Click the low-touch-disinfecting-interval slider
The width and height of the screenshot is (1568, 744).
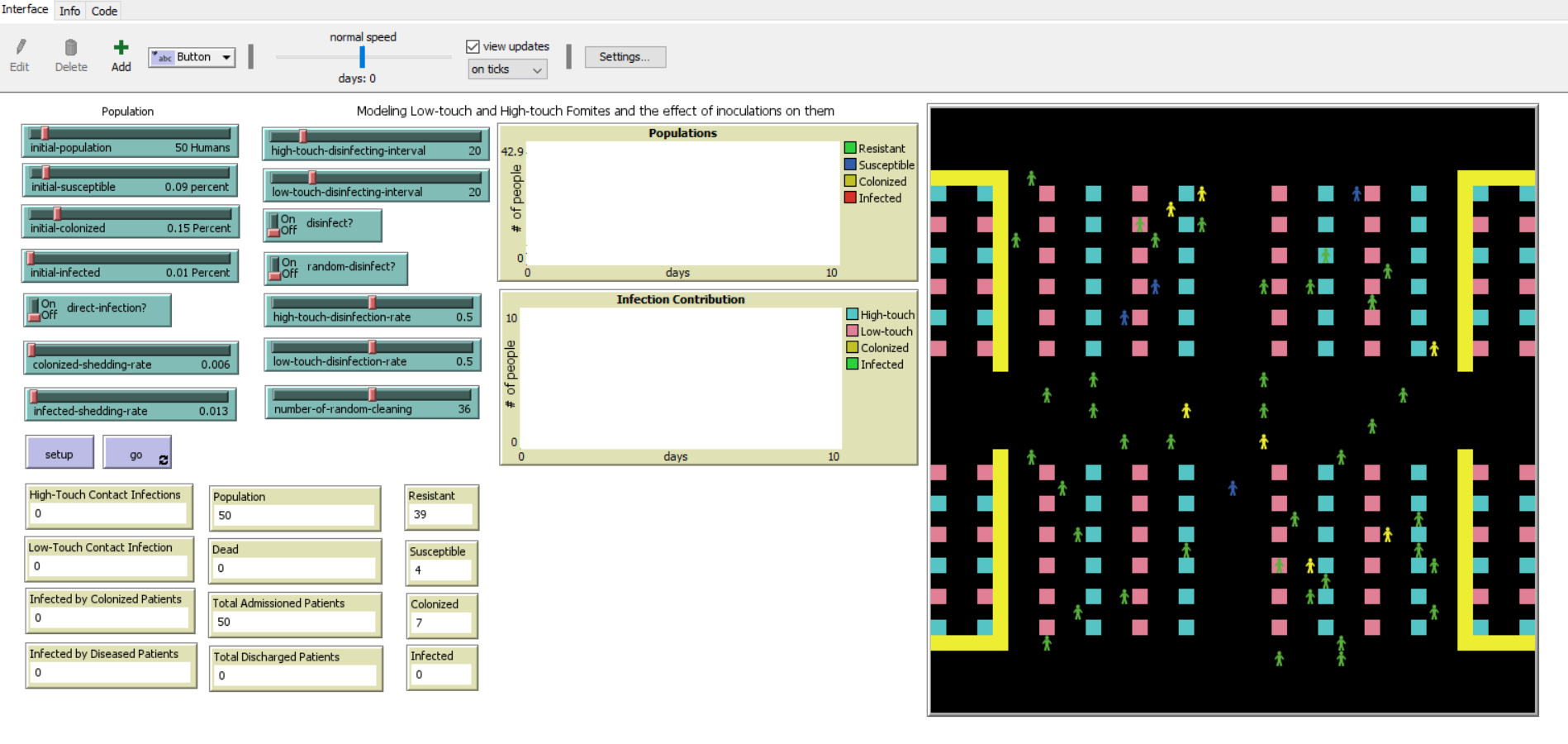pos(376,185)
